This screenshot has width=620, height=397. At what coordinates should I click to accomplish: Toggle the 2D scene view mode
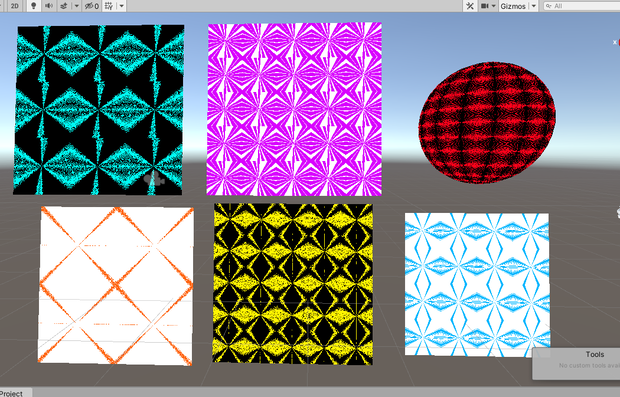pos(15,6)
